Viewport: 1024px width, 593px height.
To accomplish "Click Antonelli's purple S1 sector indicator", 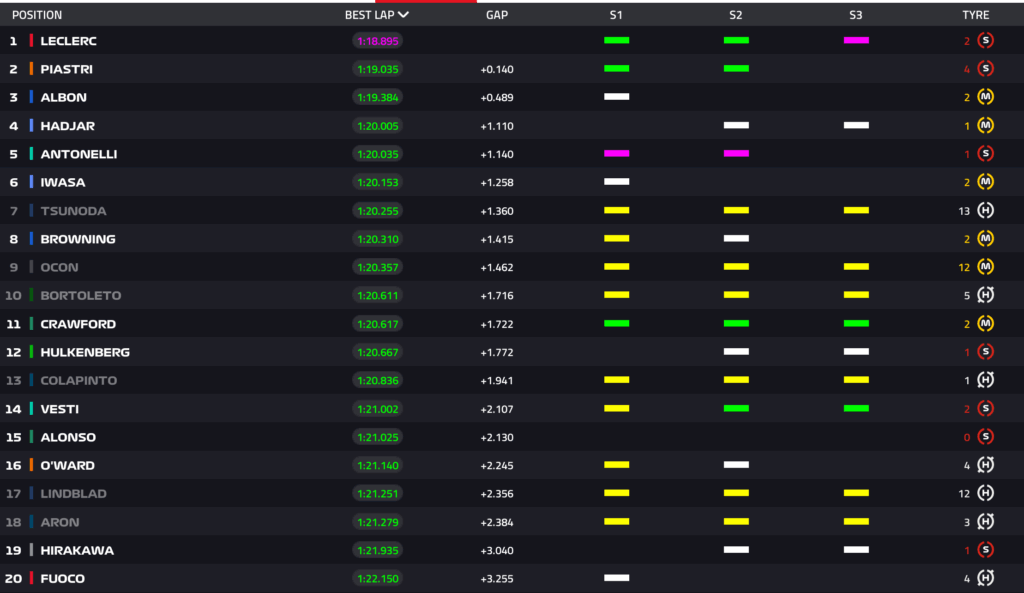I will point(616,153).
